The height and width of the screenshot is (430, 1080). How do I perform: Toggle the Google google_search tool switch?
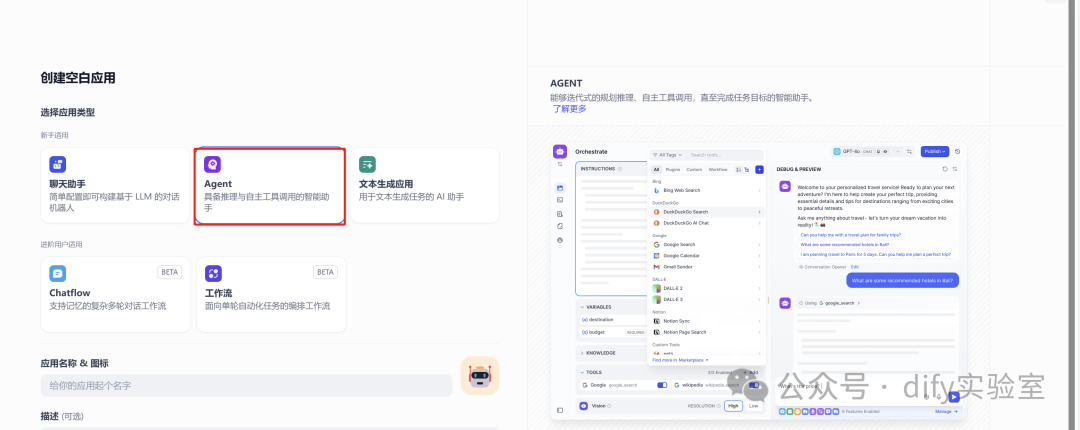tap(662, 385)
